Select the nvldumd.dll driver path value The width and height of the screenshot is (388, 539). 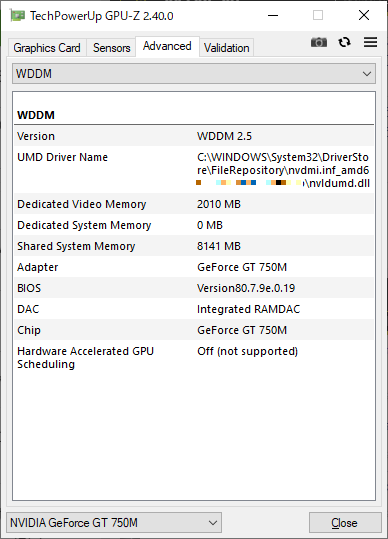tap(283, 170)
